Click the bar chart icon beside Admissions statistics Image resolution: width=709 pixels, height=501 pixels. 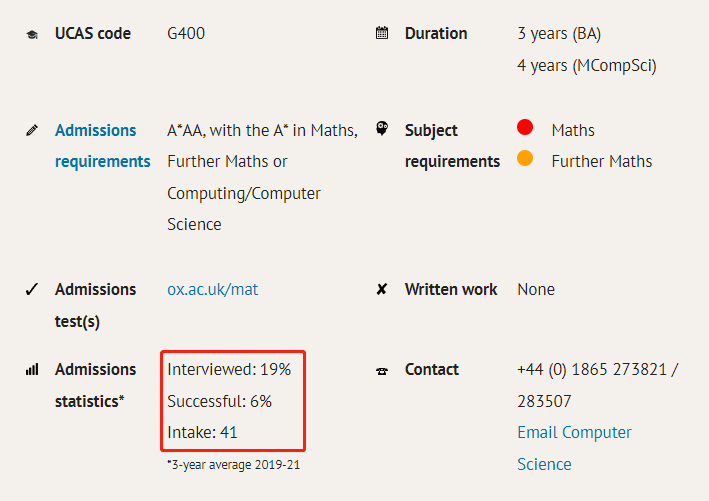[x=32, y=370]
